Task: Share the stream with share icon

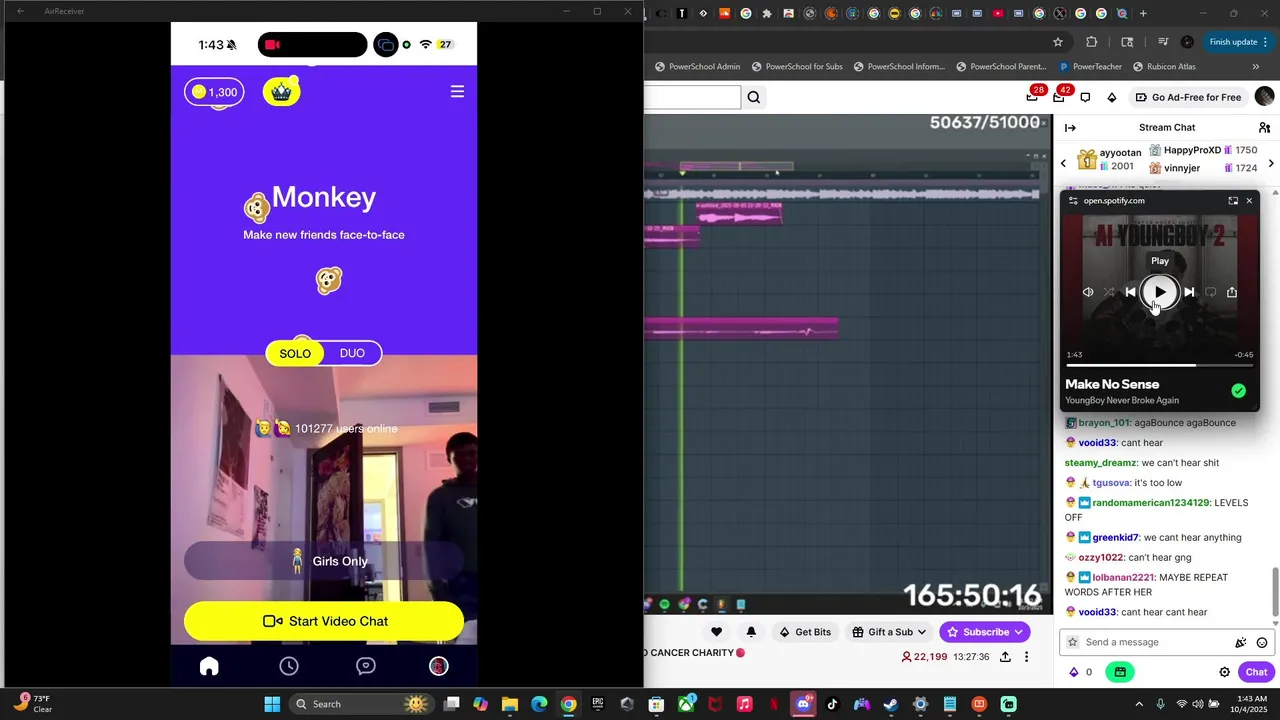Action: [x=1005, y=657]
